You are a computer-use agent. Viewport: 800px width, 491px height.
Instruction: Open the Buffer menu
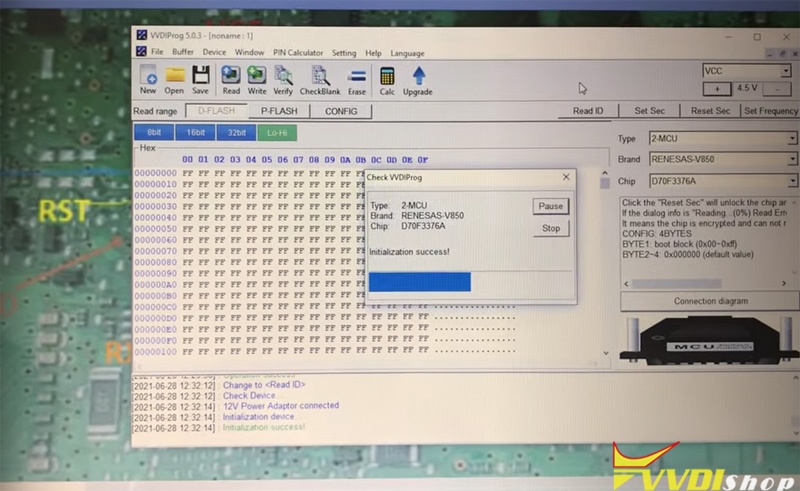(x=183, y=52)
